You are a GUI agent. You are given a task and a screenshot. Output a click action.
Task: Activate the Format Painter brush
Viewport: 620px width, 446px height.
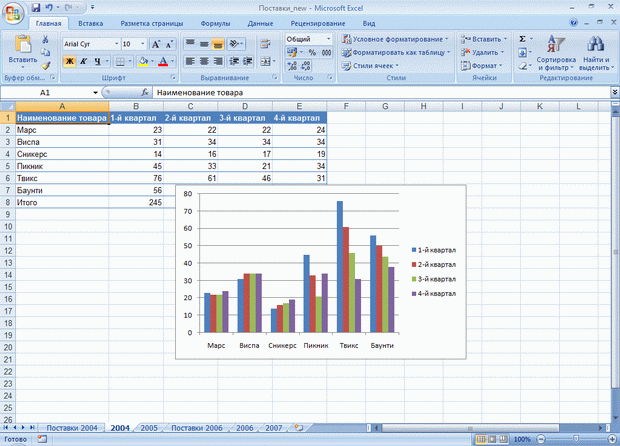click(45, 66)
